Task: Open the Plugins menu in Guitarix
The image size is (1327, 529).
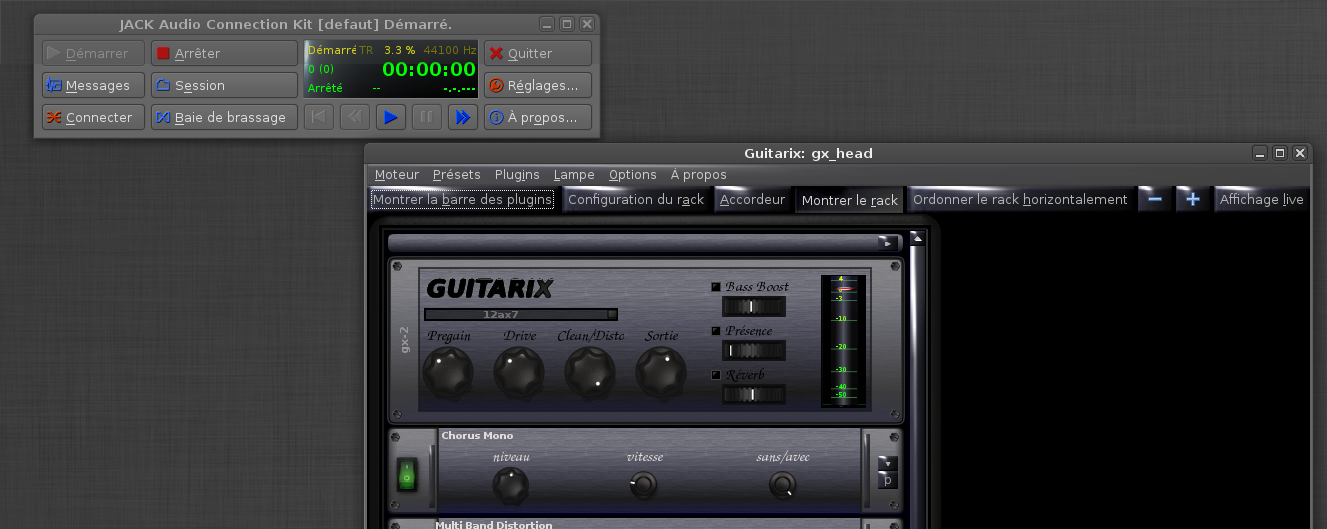Action: (x=517, y=174)
